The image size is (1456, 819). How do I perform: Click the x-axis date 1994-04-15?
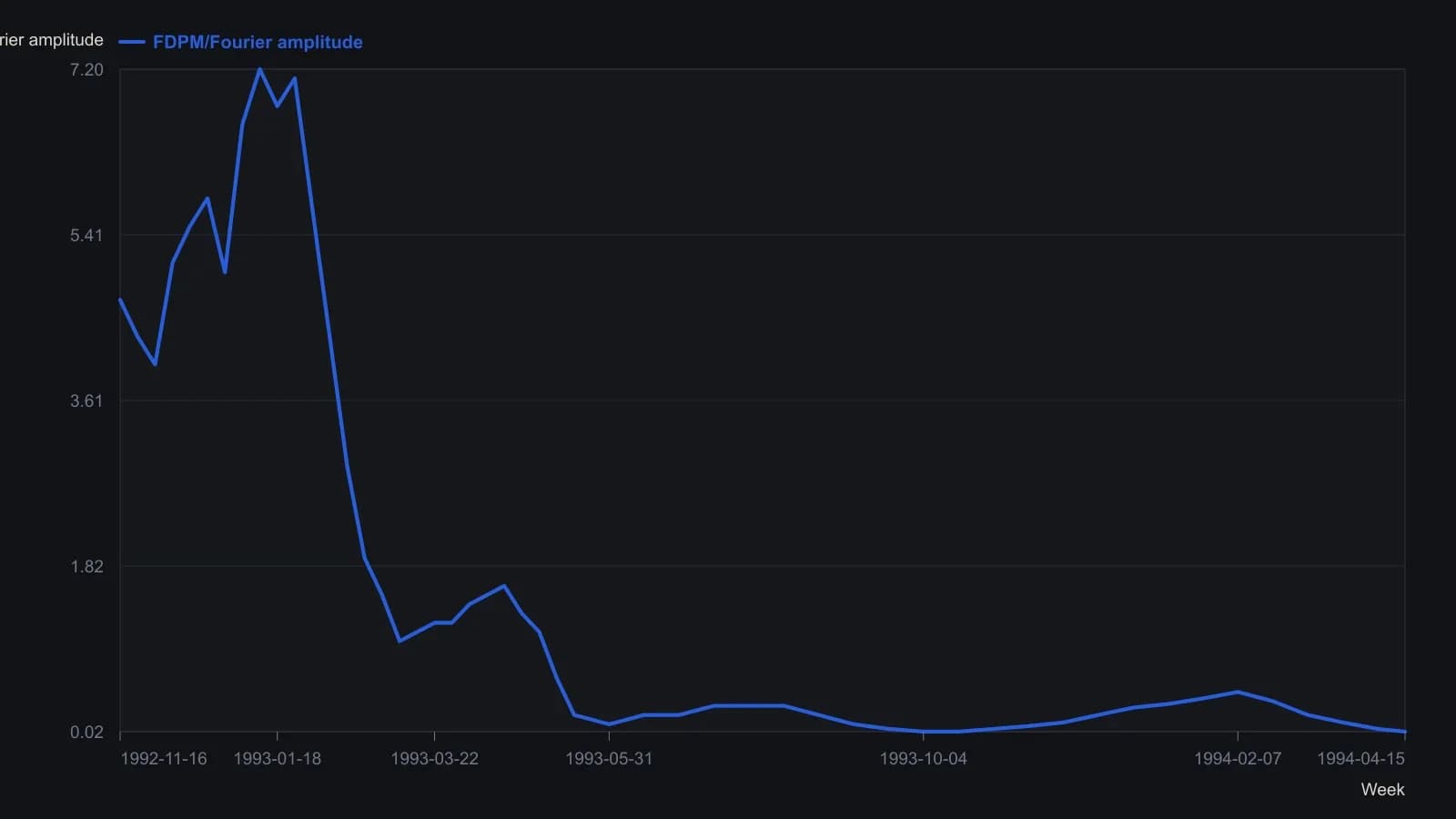(x=1361, y=759)
